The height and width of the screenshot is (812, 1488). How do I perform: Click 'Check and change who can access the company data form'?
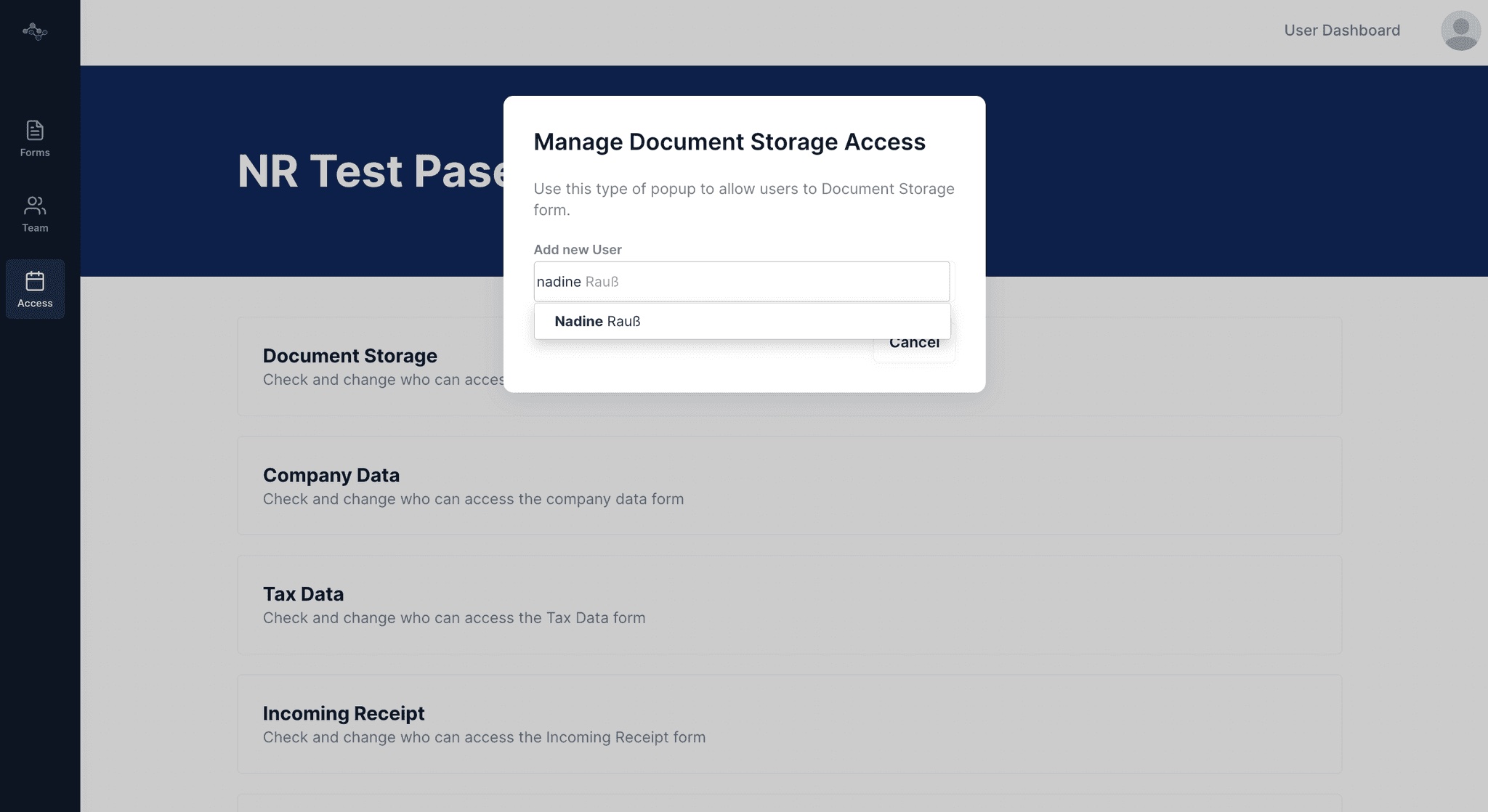tap(473, 500)
